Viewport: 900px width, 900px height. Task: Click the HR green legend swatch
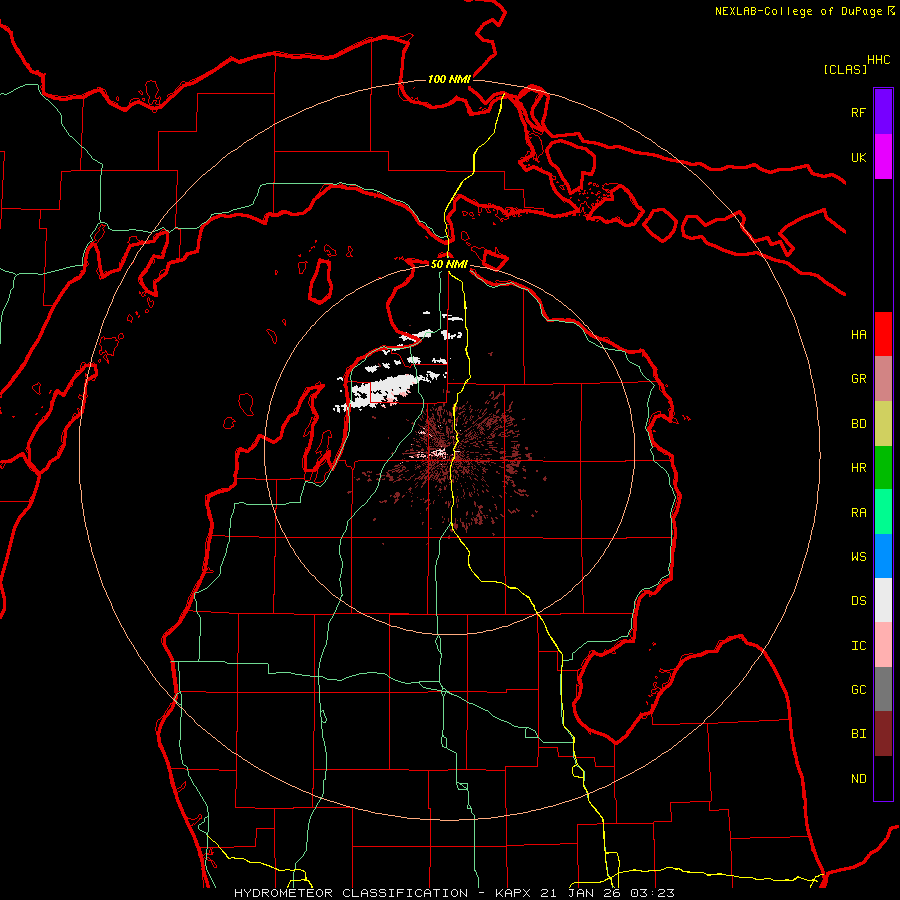883,468
